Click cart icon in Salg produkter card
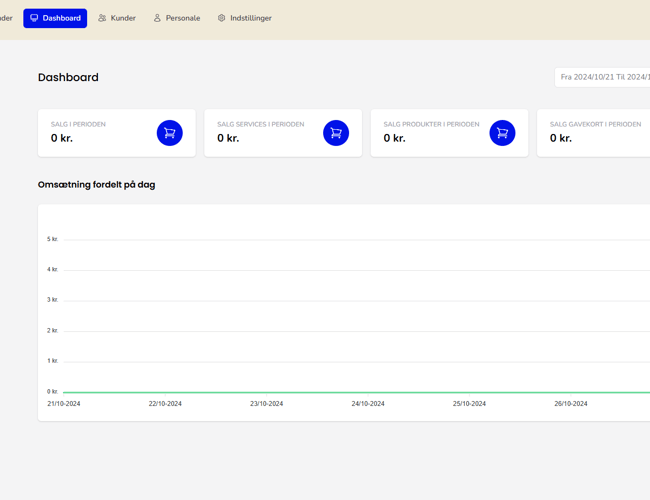Screen dimensions: 650x500 [502, 133]
